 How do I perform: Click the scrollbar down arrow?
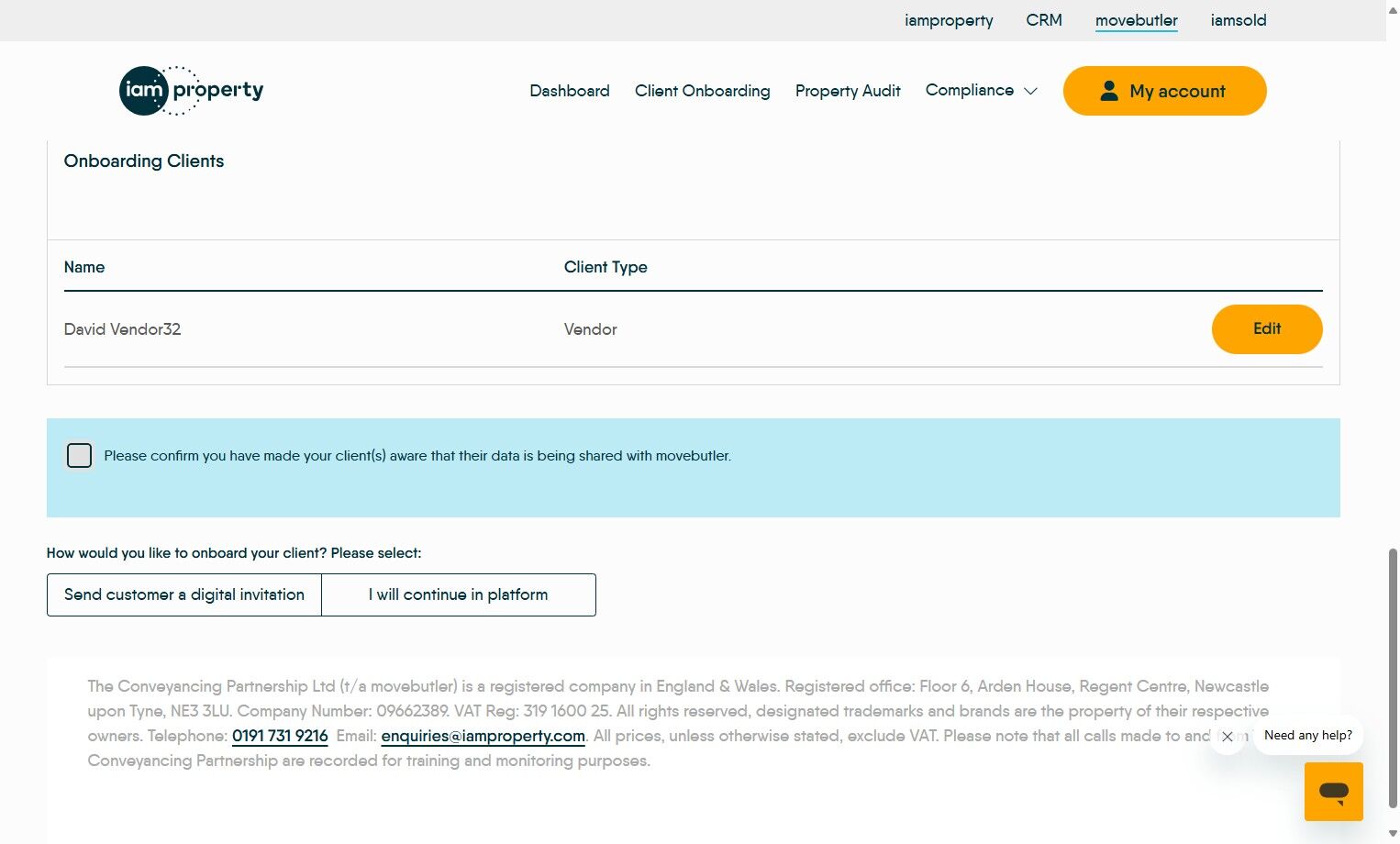point(1393,834)
